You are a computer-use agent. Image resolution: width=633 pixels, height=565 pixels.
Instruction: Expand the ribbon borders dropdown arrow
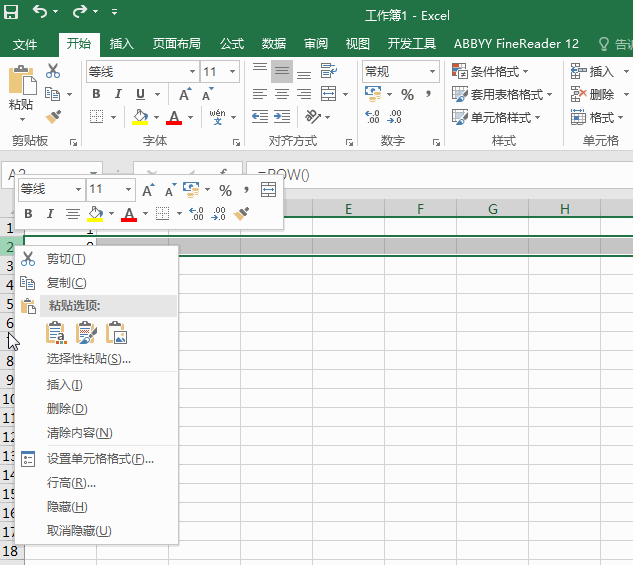(113, 117)
